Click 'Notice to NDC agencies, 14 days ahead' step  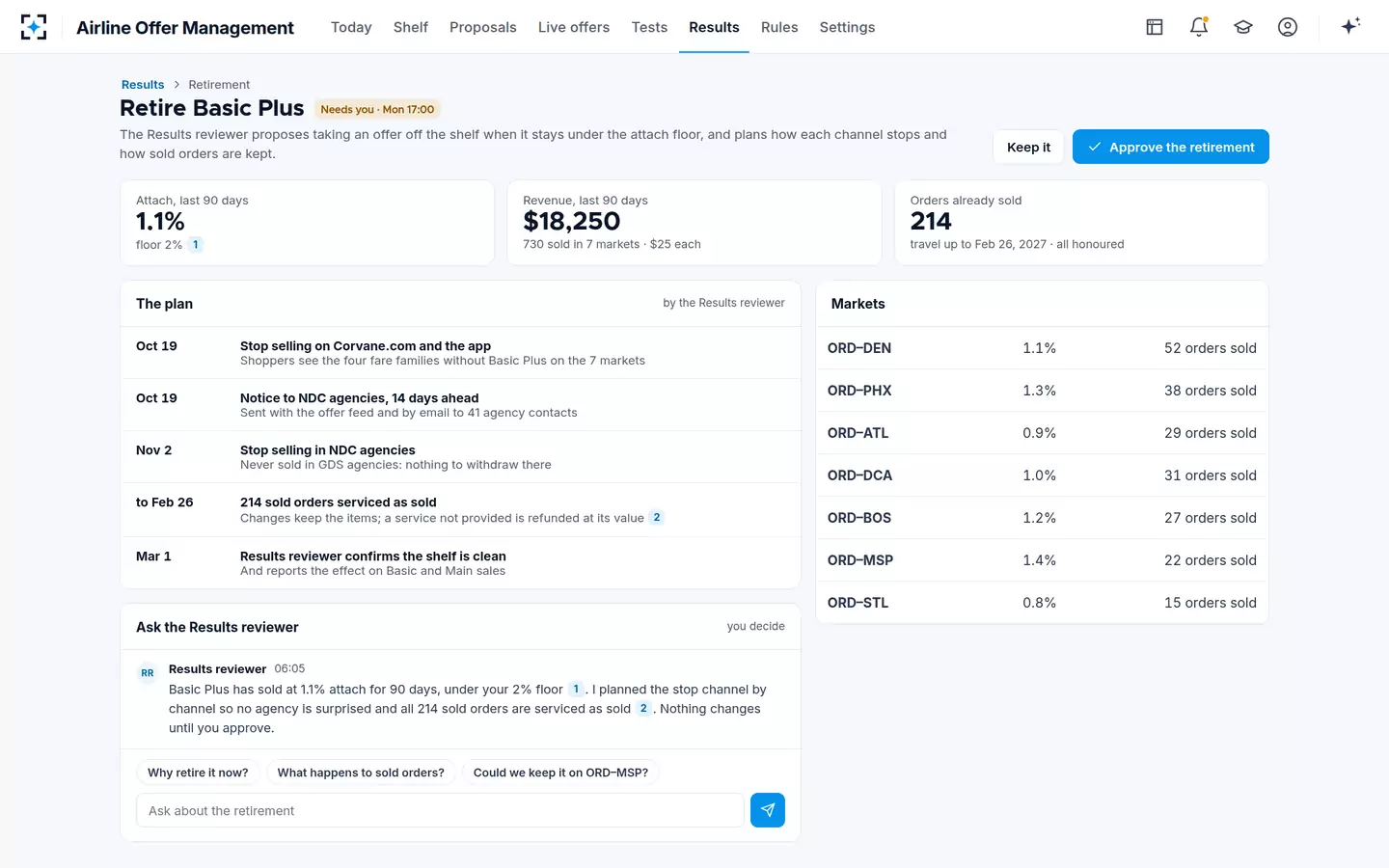click(460, 405)
